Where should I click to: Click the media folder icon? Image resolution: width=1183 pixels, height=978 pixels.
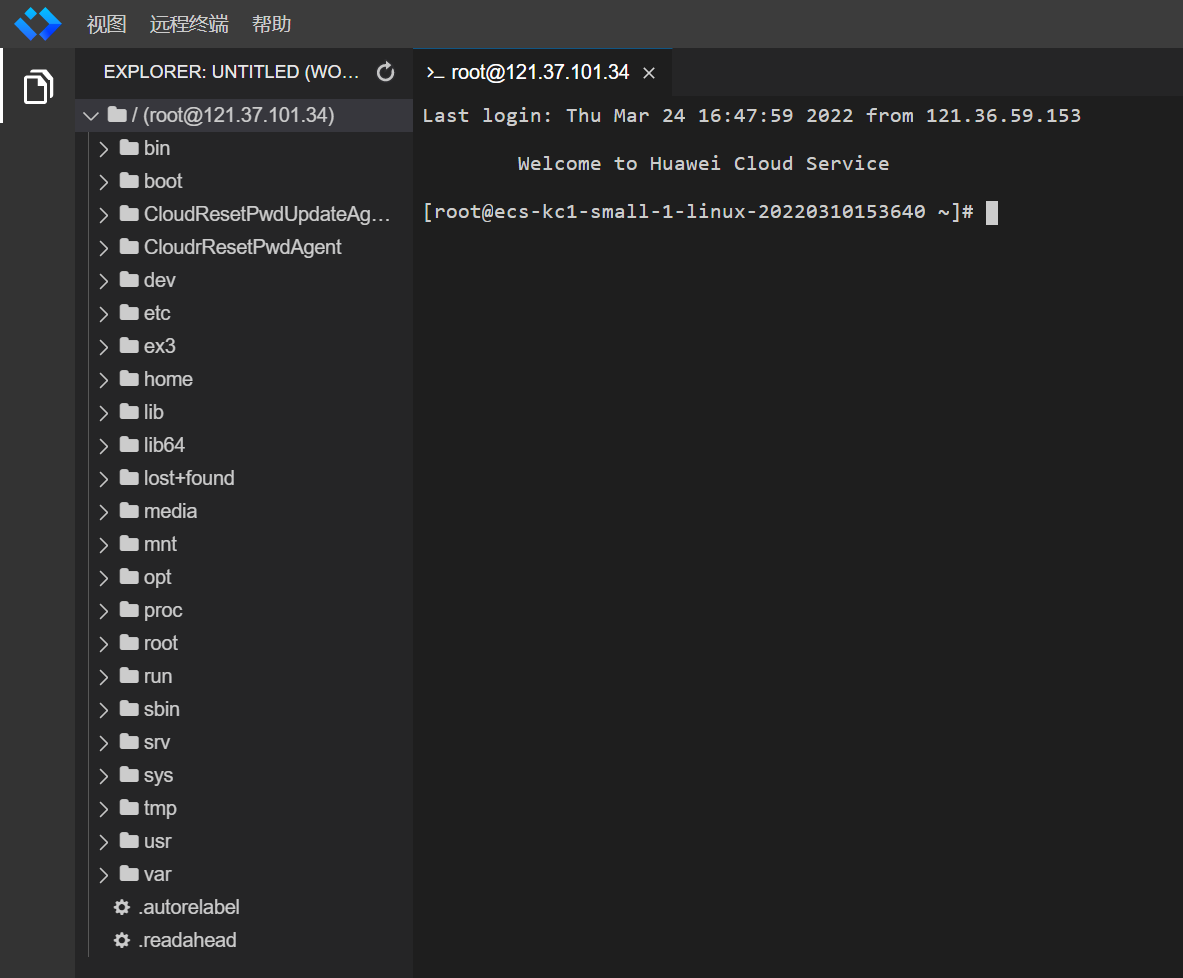click(129, 510)
